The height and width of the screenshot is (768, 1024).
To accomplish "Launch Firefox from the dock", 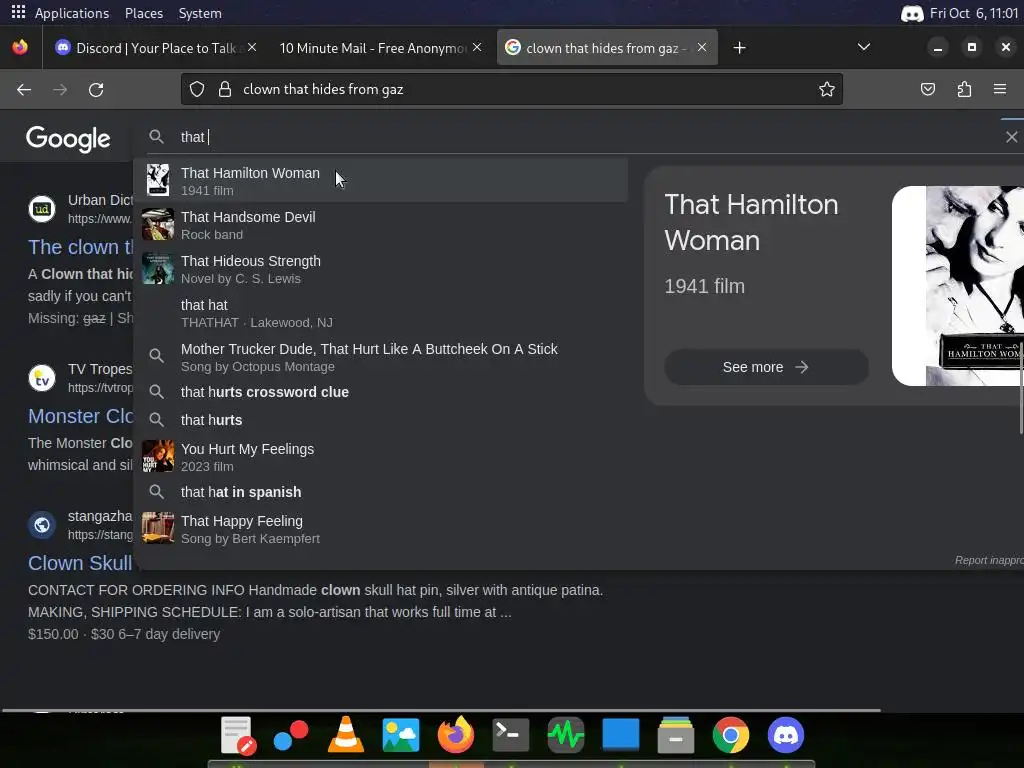I will [456, 735].
